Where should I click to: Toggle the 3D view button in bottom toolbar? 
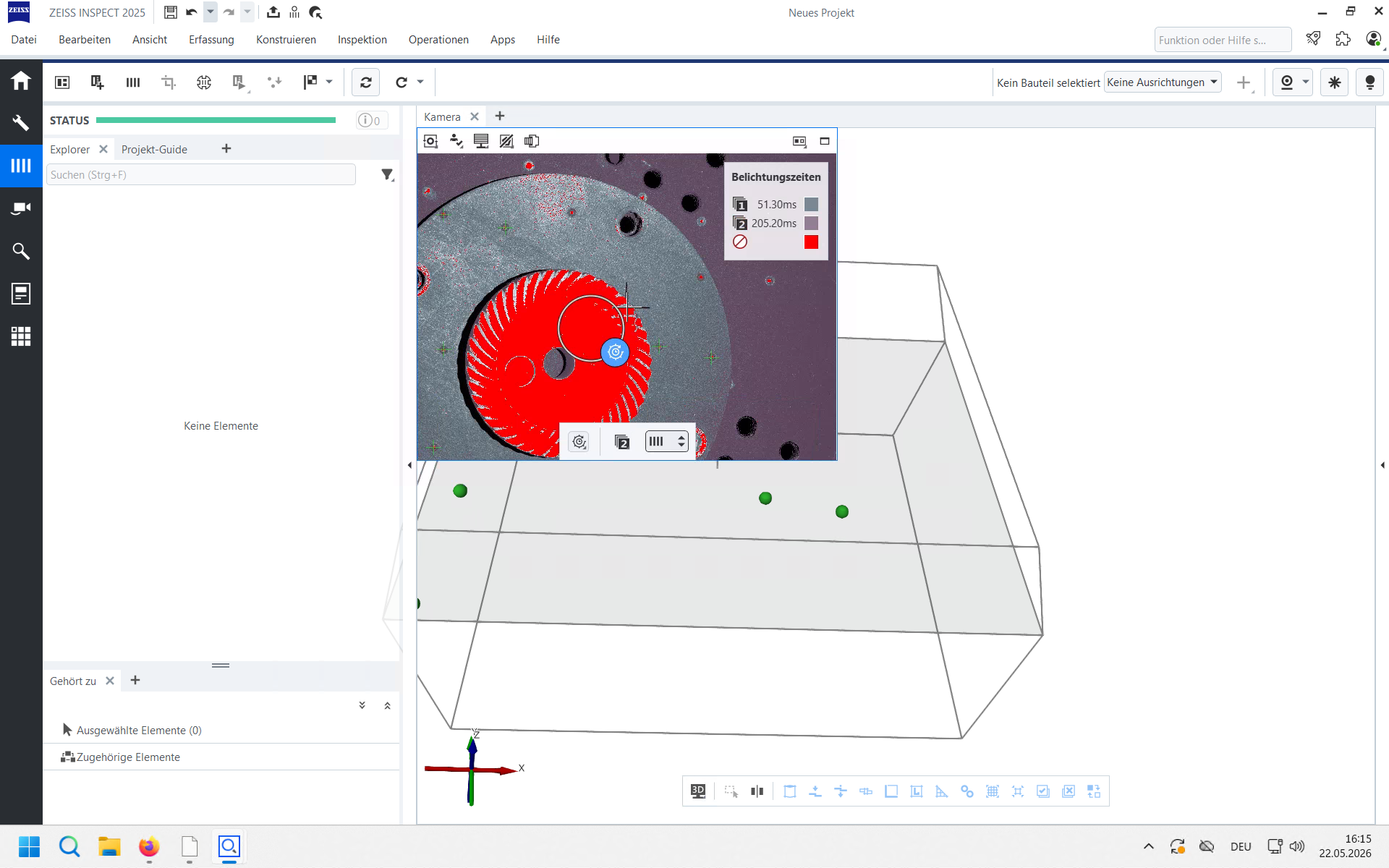pos(698,791)
